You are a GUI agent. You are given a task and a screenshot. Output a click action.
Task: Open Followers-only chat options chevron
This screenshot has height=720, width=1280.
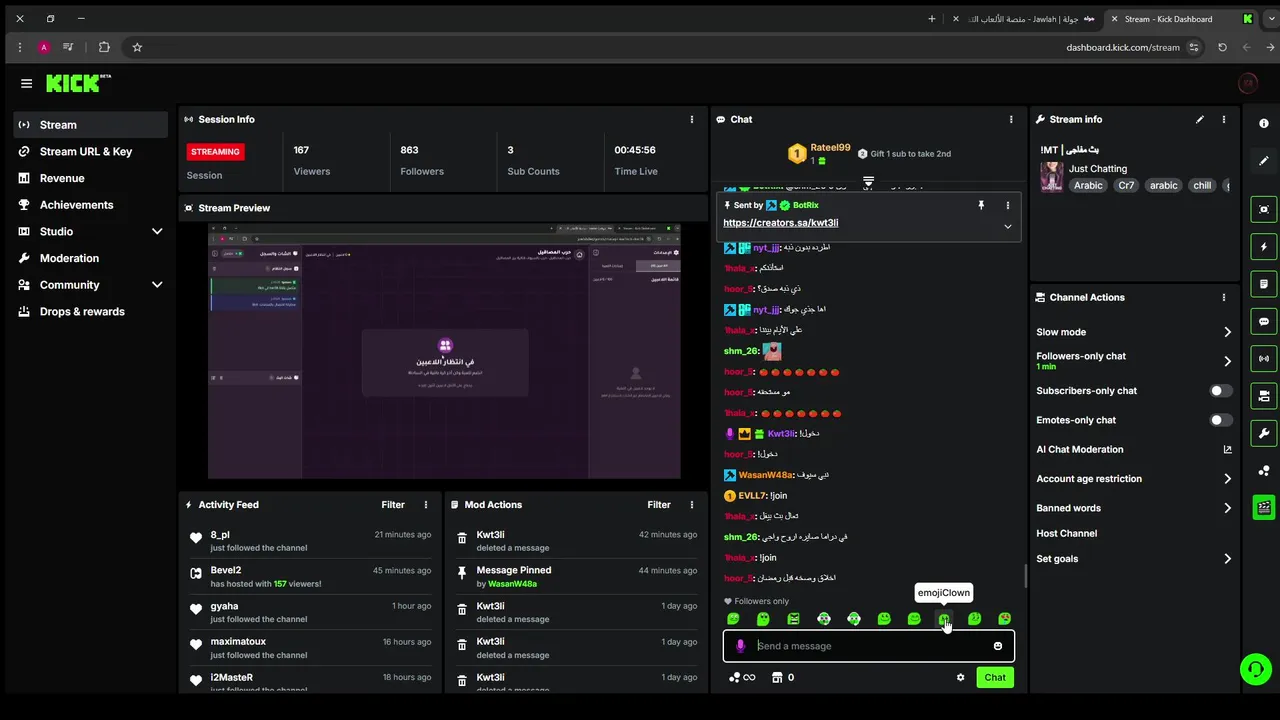point(1227,361)
